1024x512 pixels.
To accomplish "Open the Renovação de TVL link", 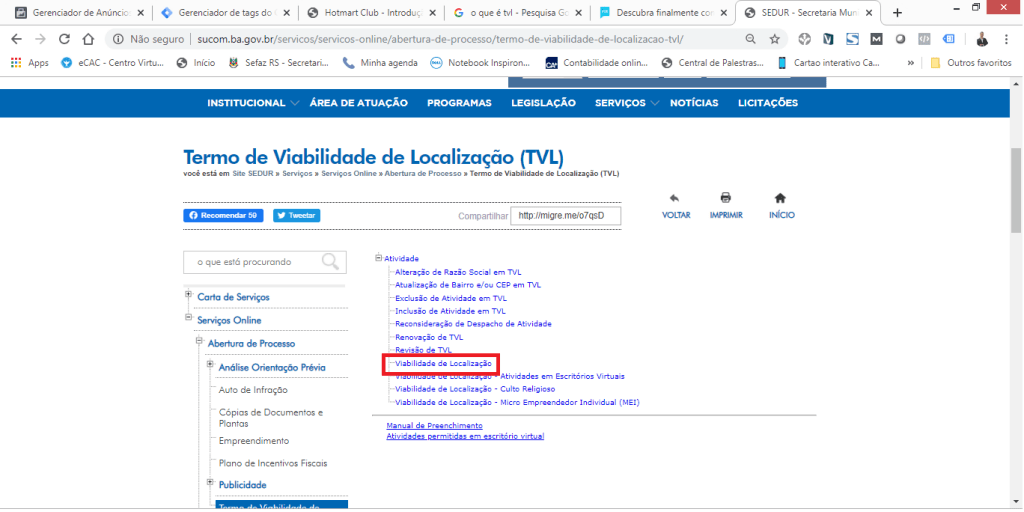I will pos(429,337).
